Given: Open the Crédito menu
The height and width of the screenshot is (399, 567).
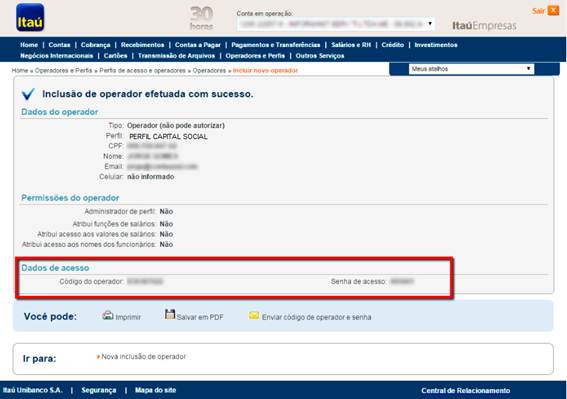Looking at the screenshot, I should coord(393,45).
